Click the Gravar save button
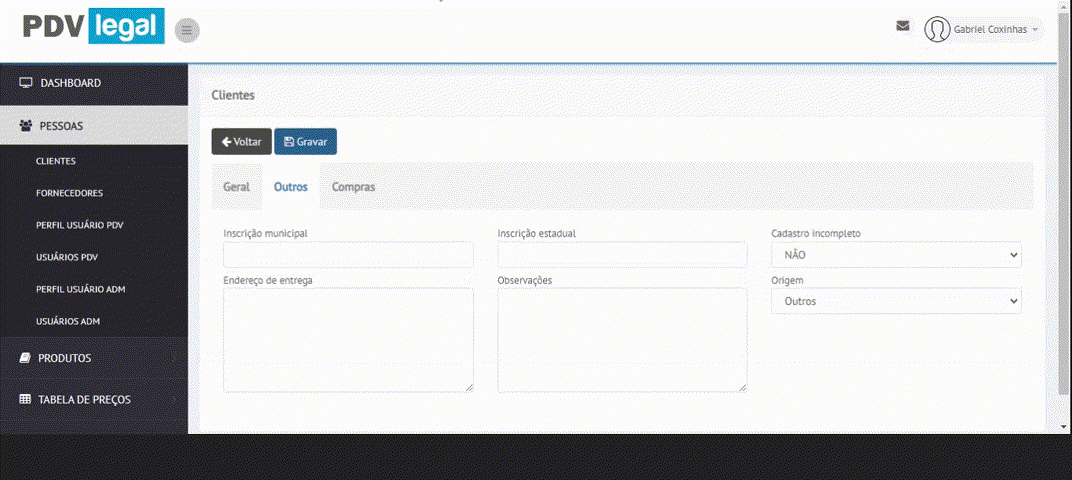This screenshot has height=480, width=1072. point(305,142)
